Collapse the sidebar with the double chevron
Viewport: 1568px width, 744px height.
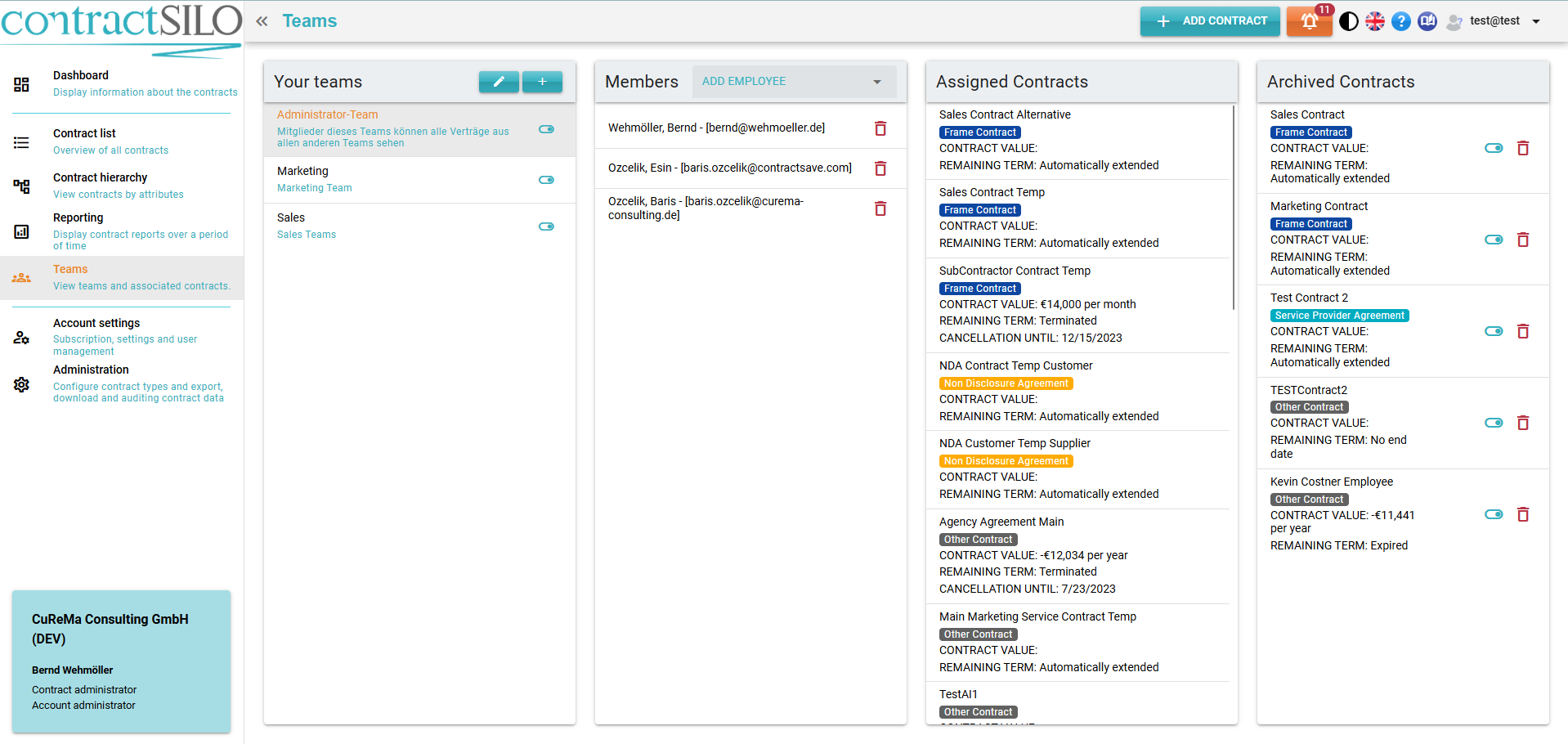pos(261,21)
